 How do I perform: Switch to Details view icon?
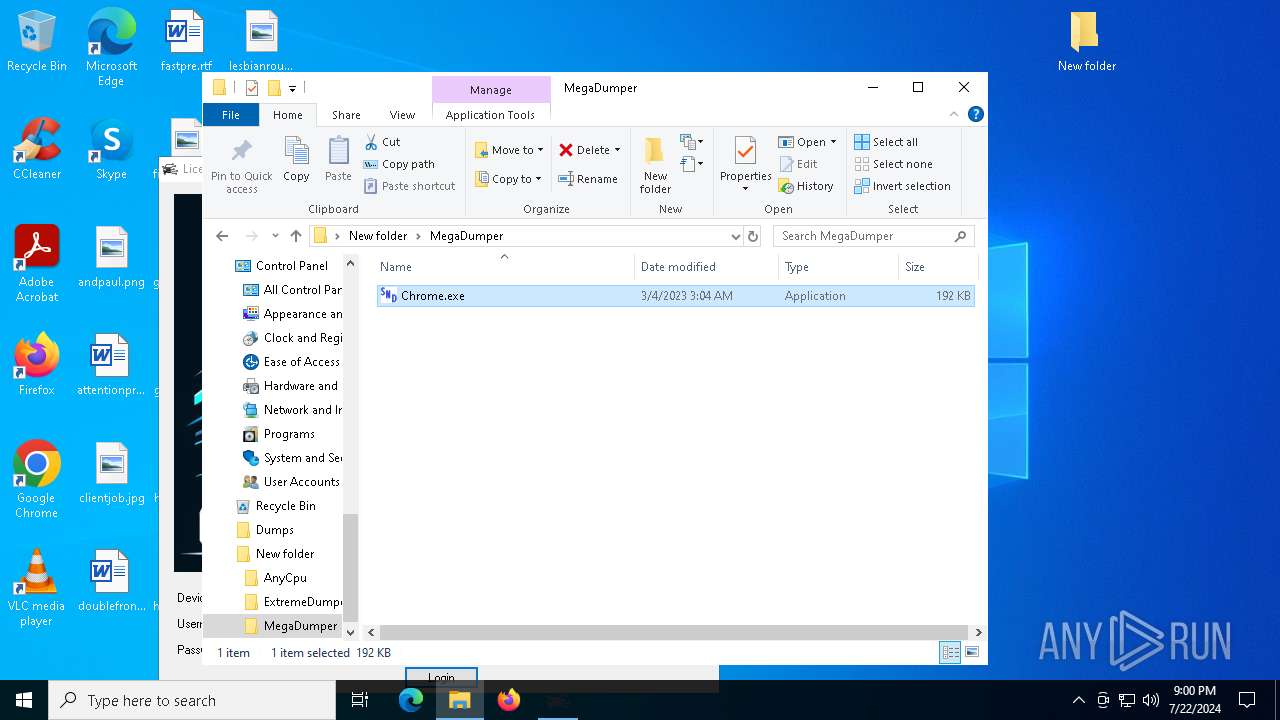click(x=950, y=653)
